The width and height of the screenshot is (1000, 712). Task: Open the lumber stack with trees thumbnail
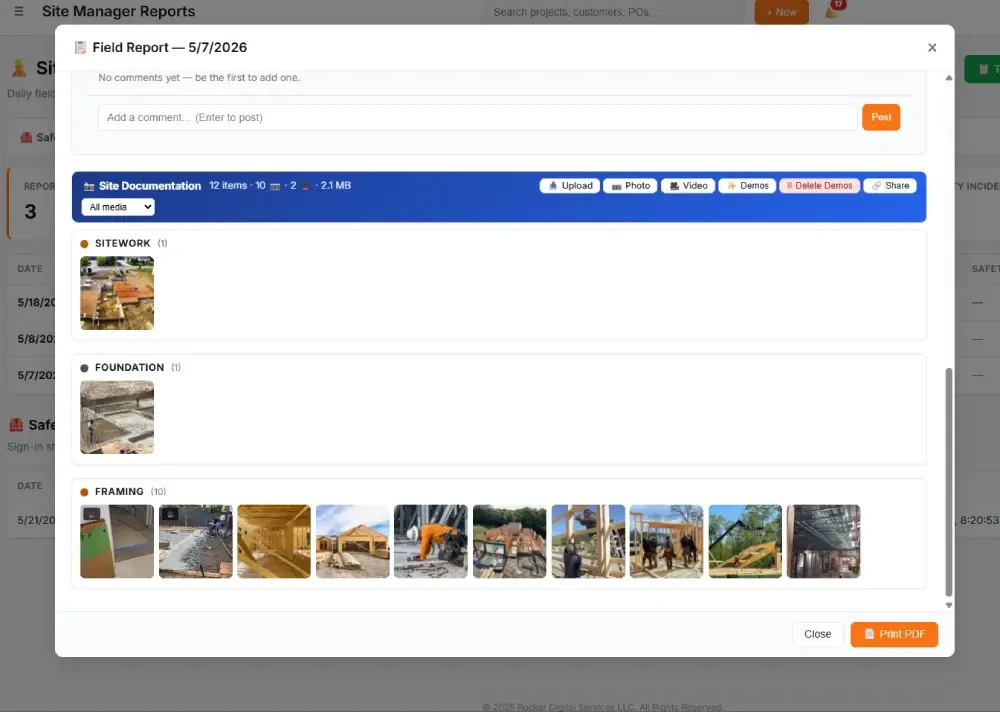pos(510,542)
